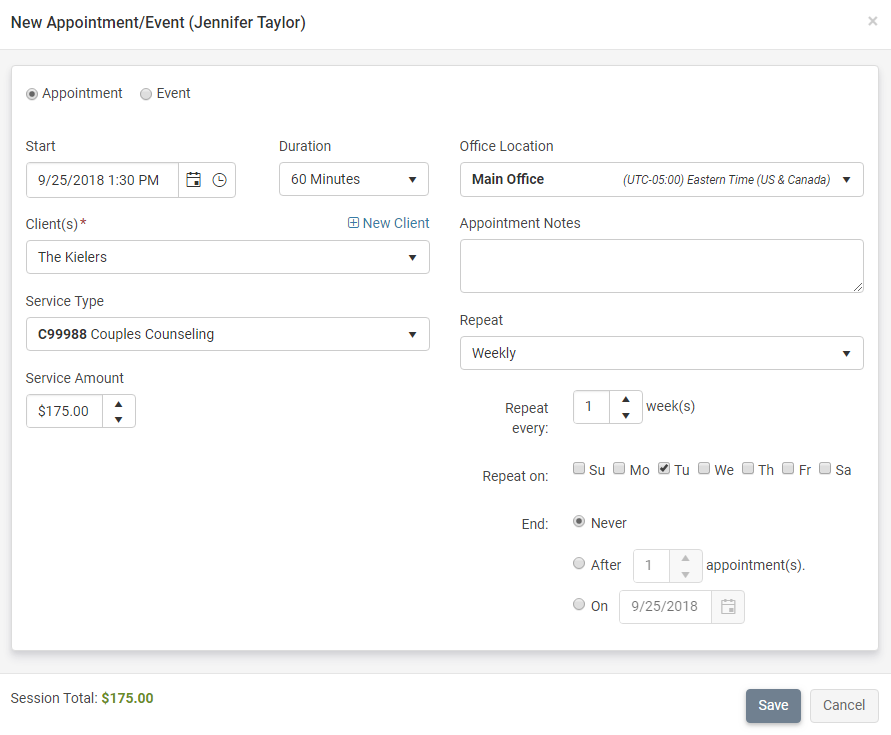The width and height of the screenshot is (891, 735).
Task: Uncheck the Tu weekday checkbox
Action: (664, 468)
